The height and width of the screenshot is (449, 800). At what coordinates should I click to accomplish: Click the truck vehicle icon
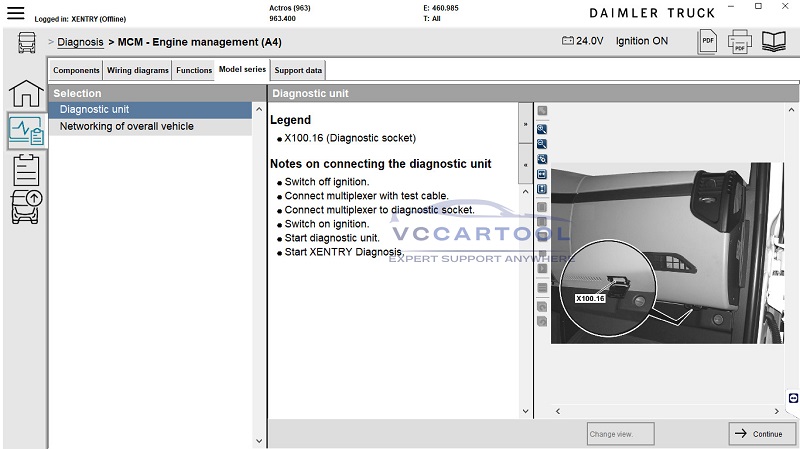pyautogui.click(x=27, y=42)
